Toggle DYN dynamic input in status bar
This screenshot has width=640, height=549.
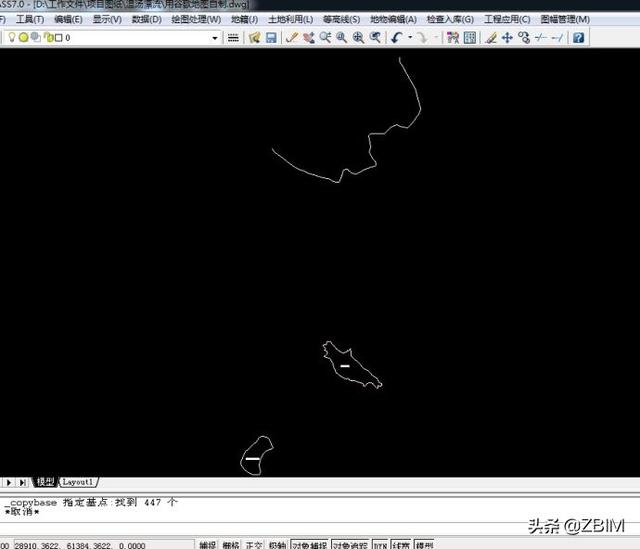(x=380, y=545)
